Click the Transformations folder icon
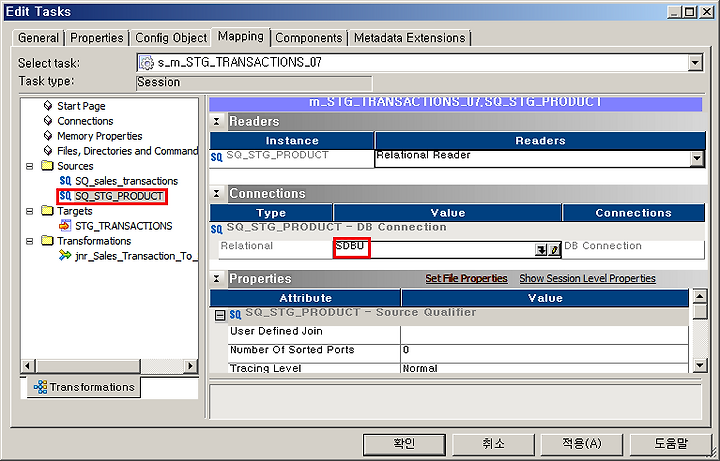Viewport: 720px width, 461px height. [x=47, y=241]
